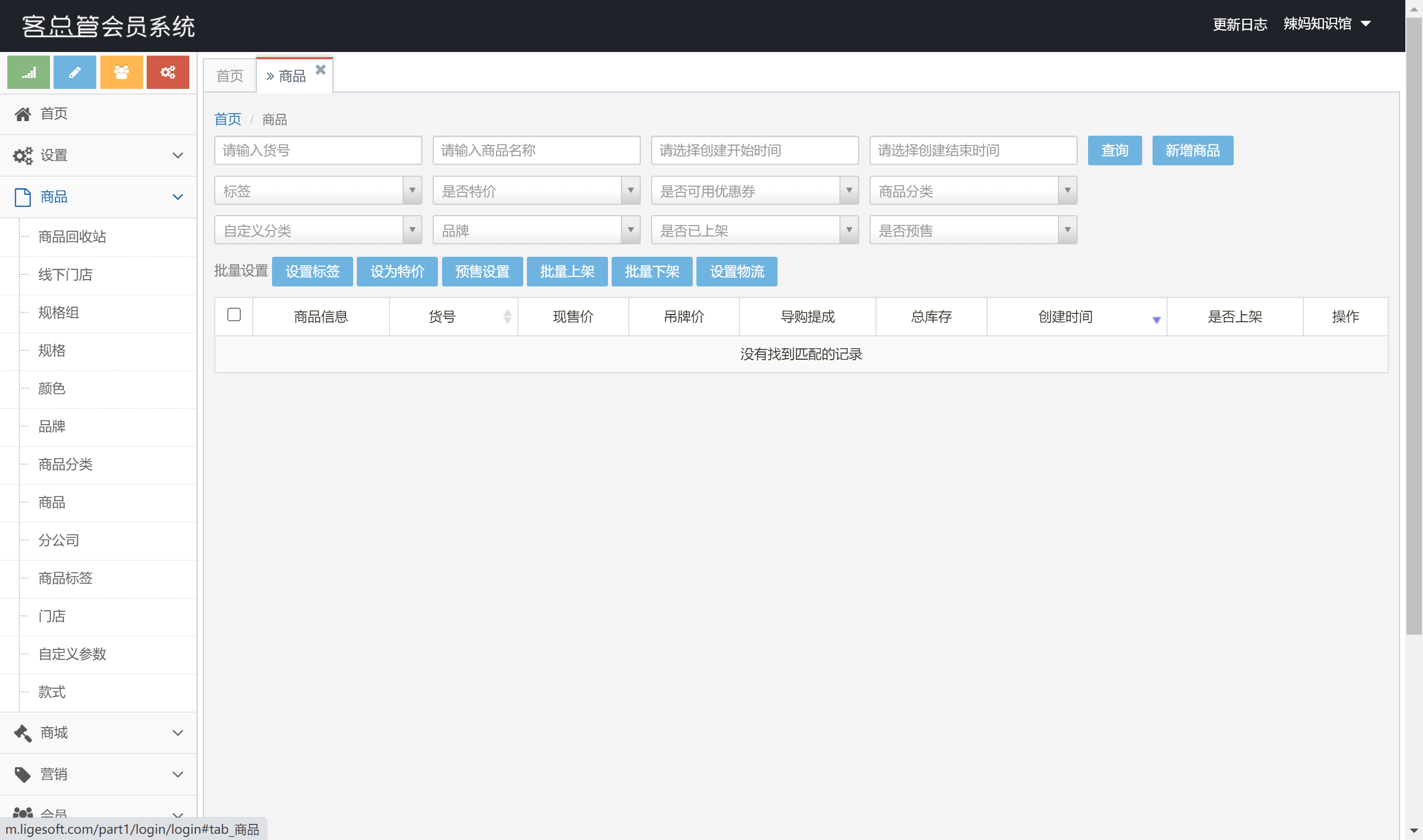Screen dimensions: 1423x840
Task: Click the analytics/chart icon in sidebar
Action: 27,72
